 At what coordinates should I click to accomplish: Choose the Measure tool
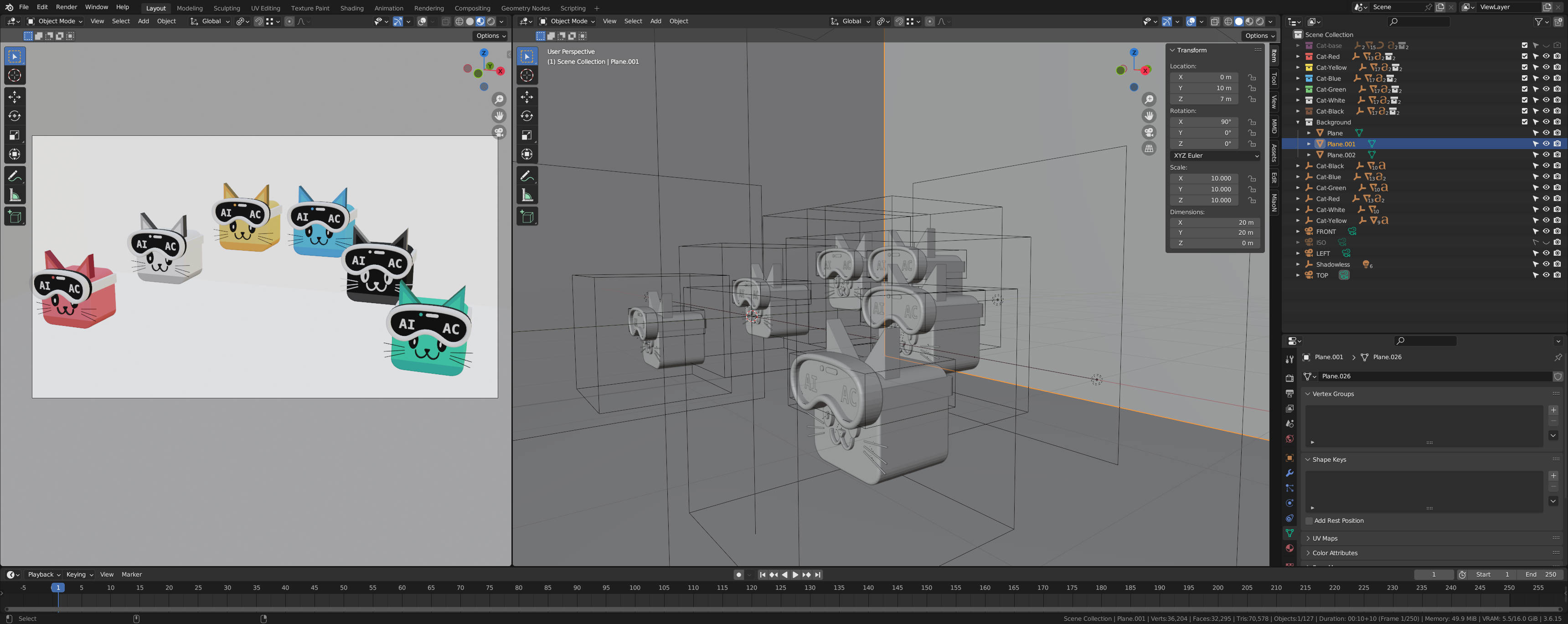coord(14,196)
